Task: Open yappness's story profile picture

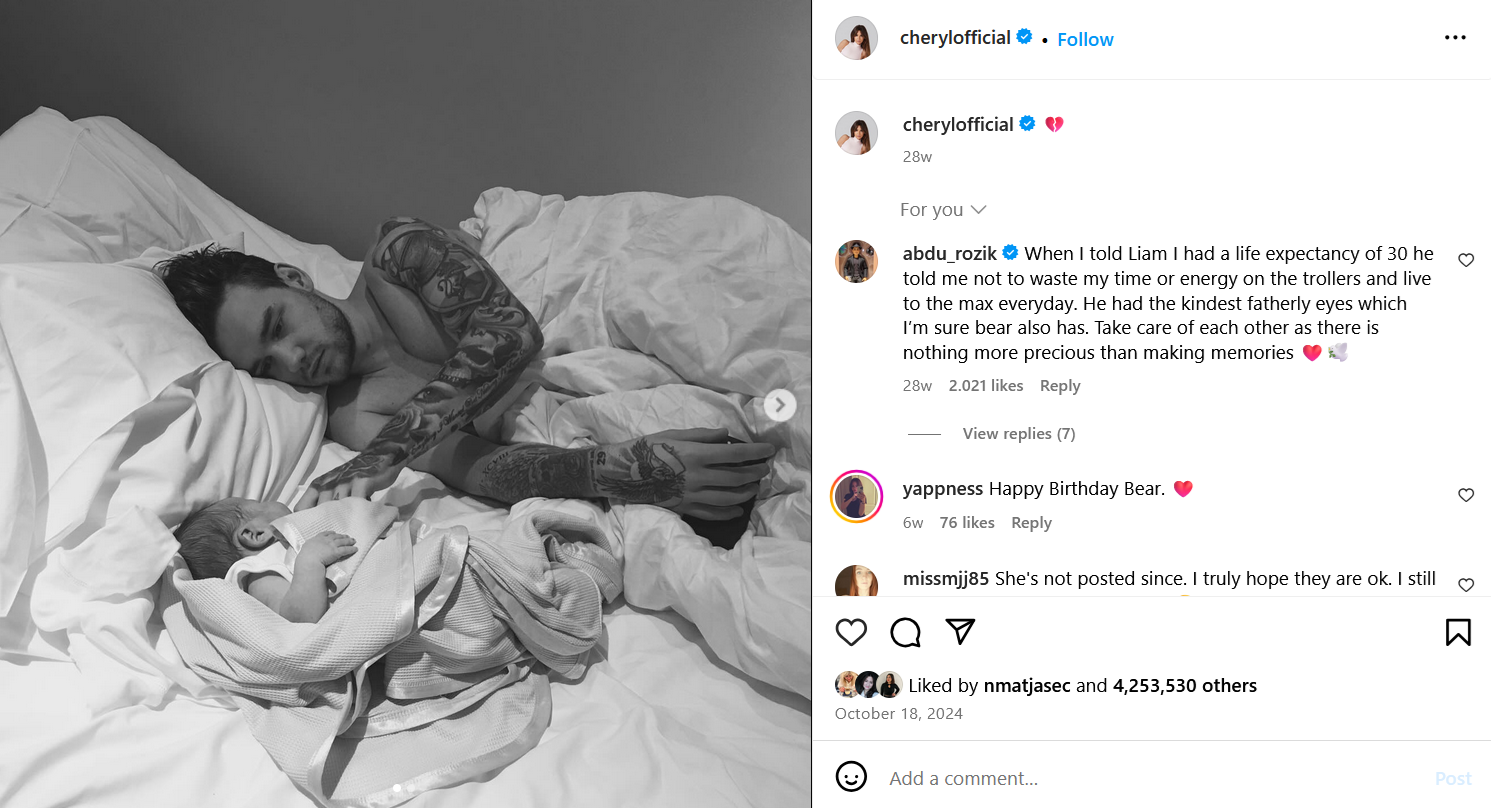Action: point(856,496)
